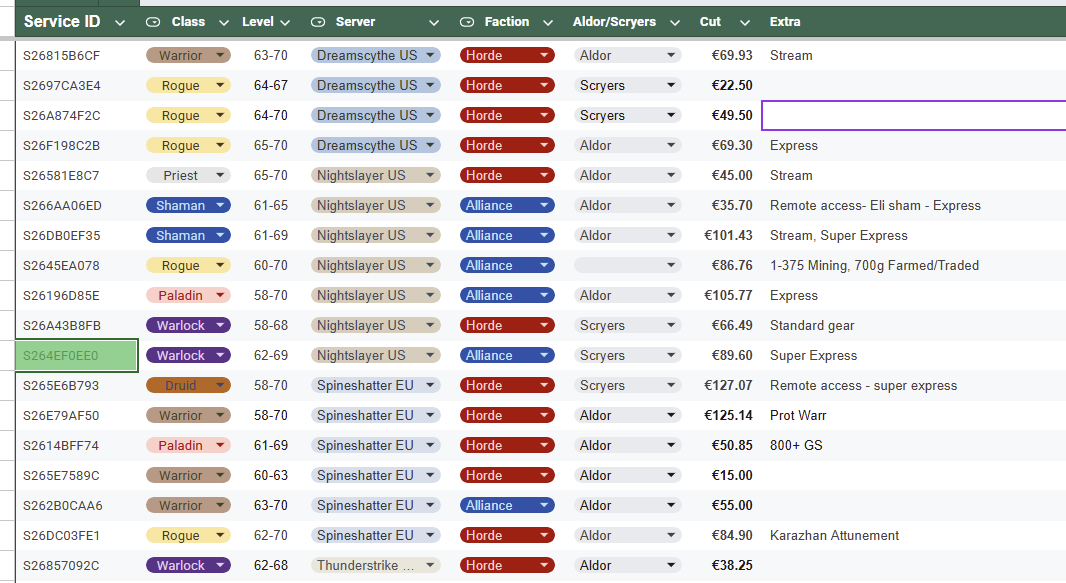Screen dimensions: 1066x583
Task: Select the Service ID cell S265E7589C
Action: (77, 475)
